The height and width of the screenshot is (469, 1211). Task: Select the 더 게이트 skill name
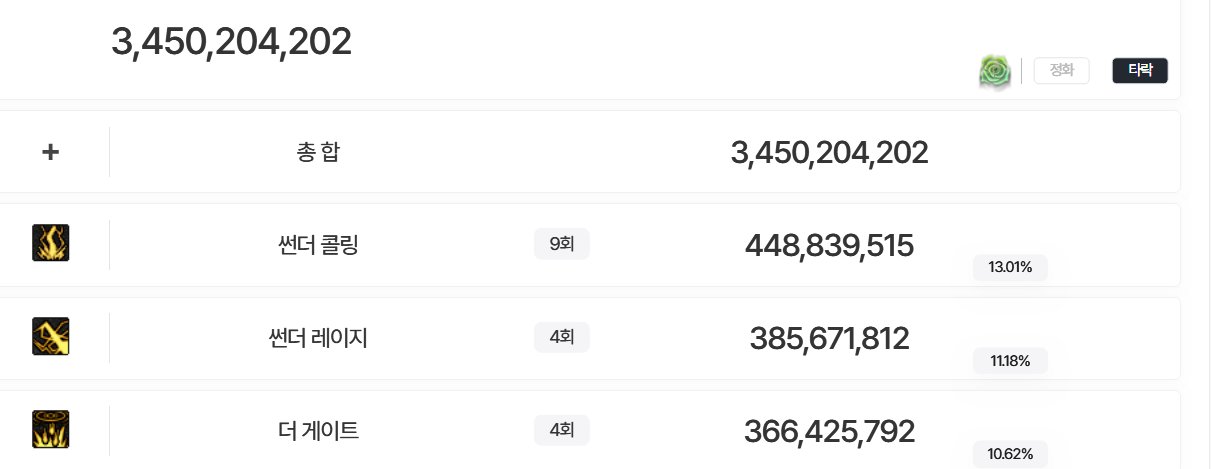coord(318,432)
